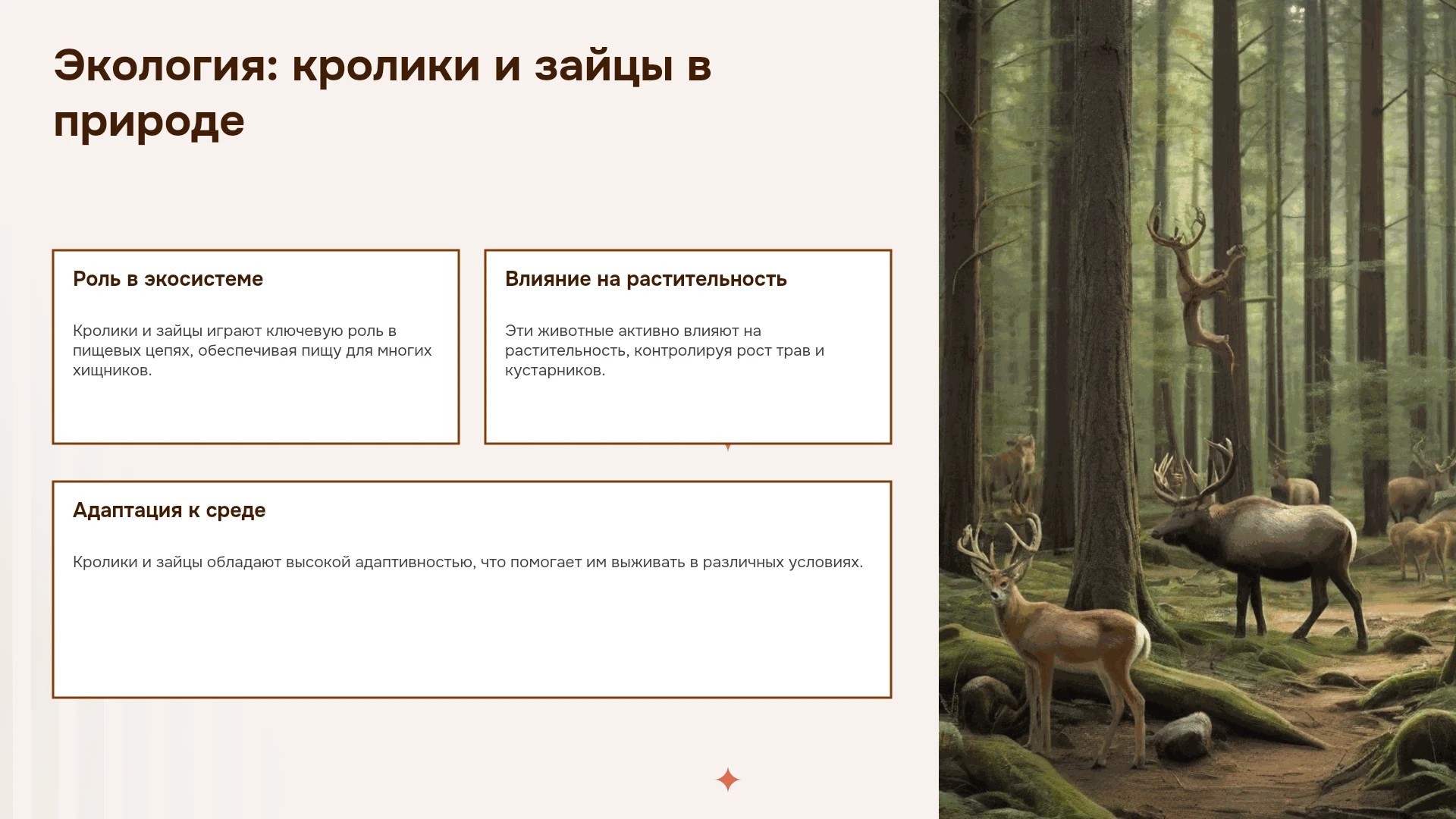The height and width of the screenshot is (819, 1456).
Task: Select the 'Влияние на растительность' heading
Action: click(645, 279)
